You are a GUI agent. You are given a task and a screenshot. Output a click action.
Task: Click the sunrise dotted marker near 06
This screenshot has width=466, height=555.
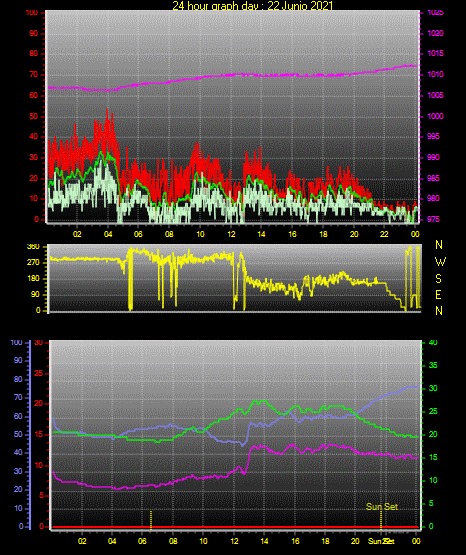(x=151, y=520)
